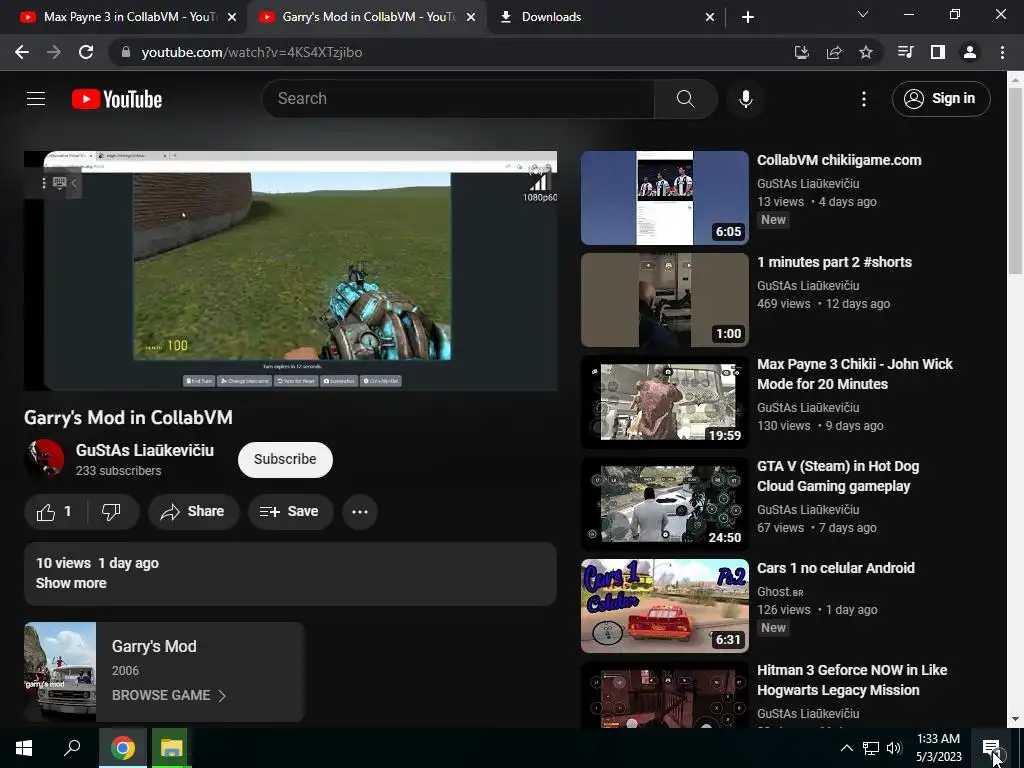Viewport: 1024px width, 768px height.
Task: Click the Sign in button
Action: click(940, 99)
